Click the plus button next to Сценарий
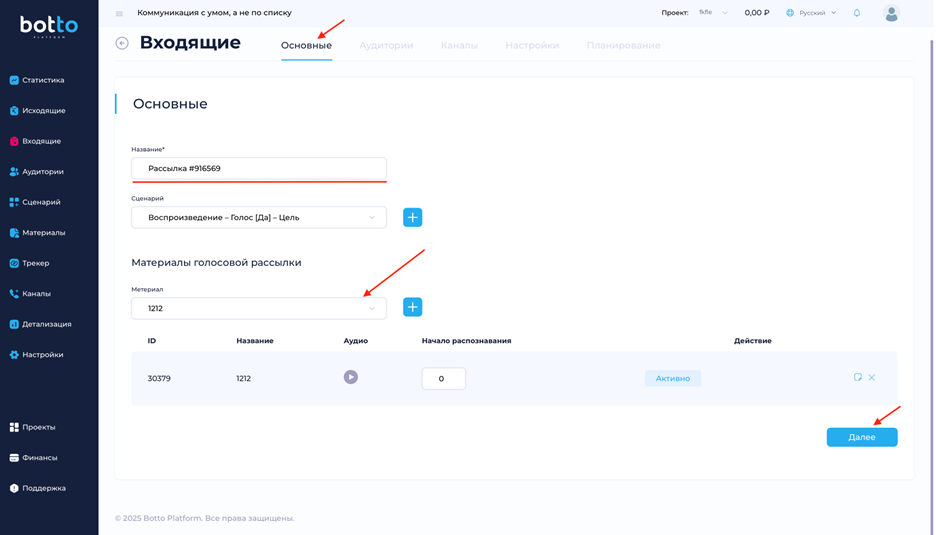 click(412, 217)
